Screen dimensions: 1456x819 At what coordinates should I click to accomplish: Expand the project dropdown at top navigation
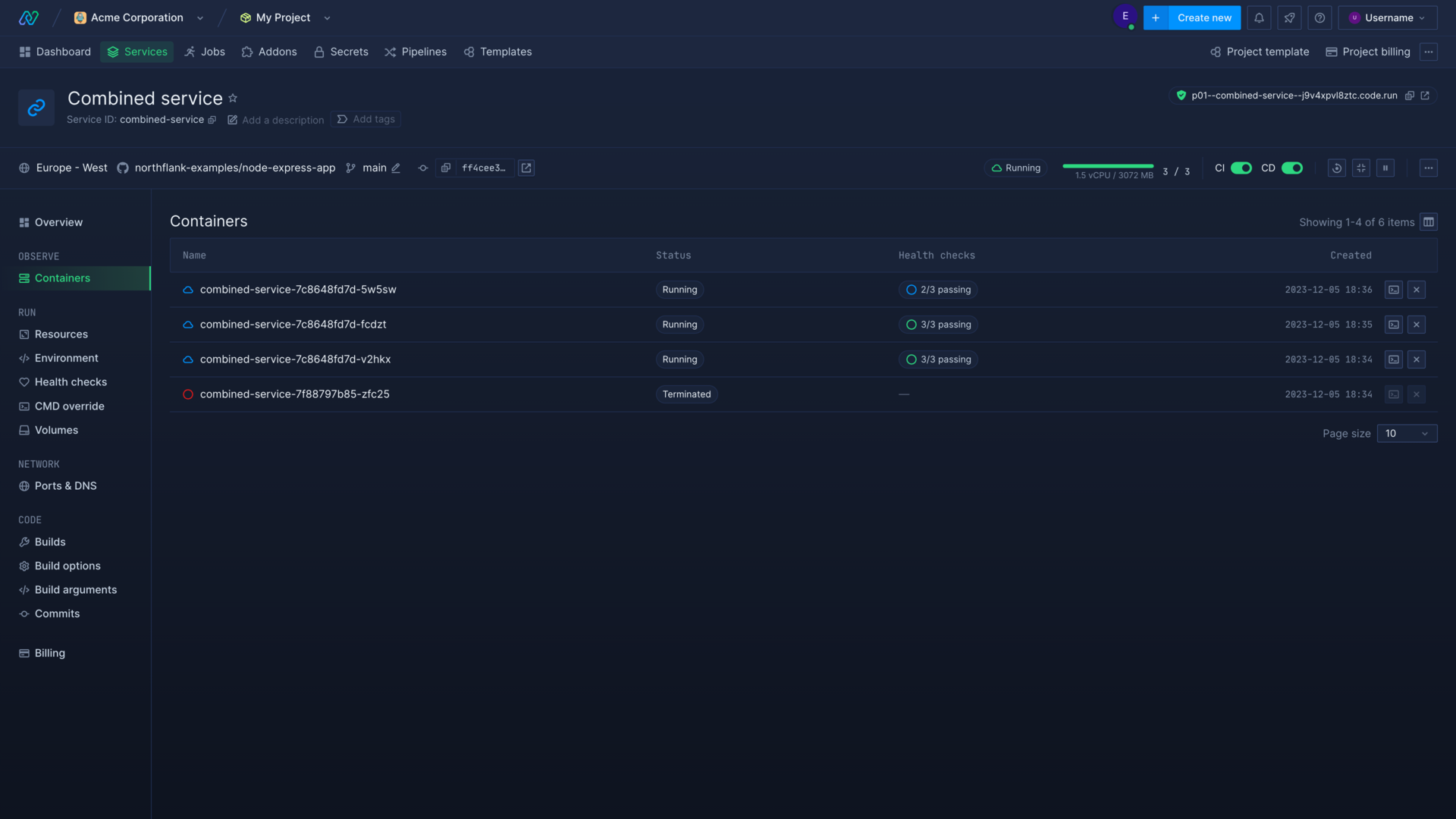pyautogui.click(x=325, y=17)
